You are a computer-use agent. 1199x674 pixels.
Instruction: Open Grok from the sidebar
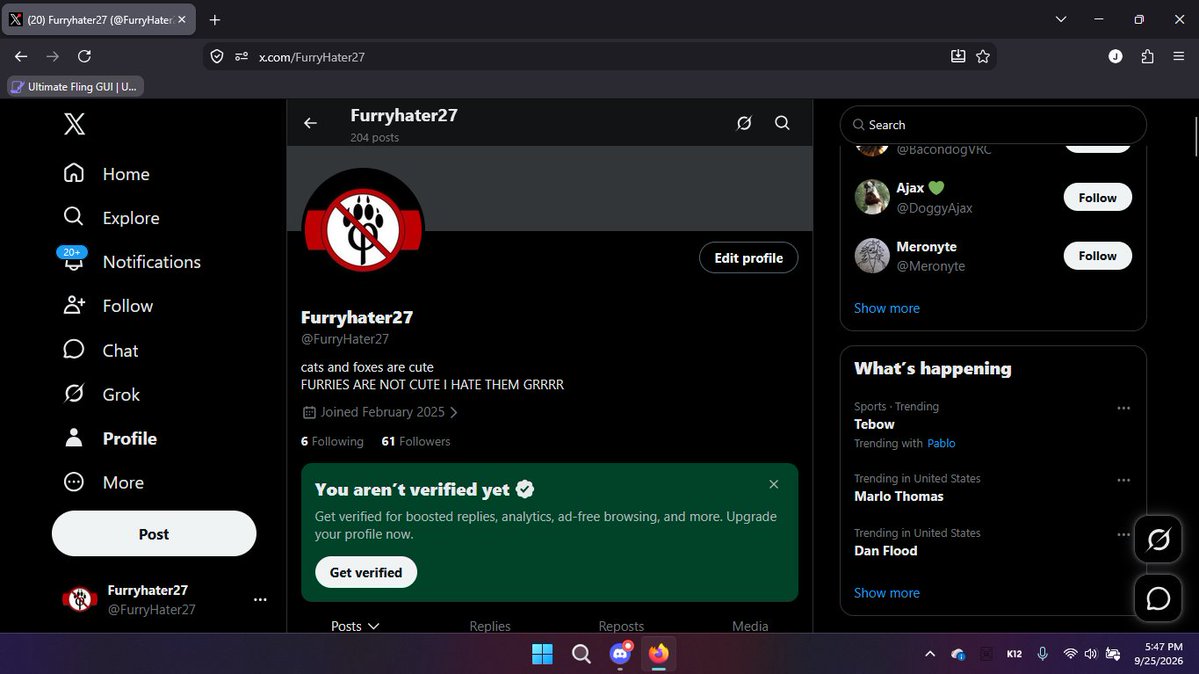tap(102, 395)
